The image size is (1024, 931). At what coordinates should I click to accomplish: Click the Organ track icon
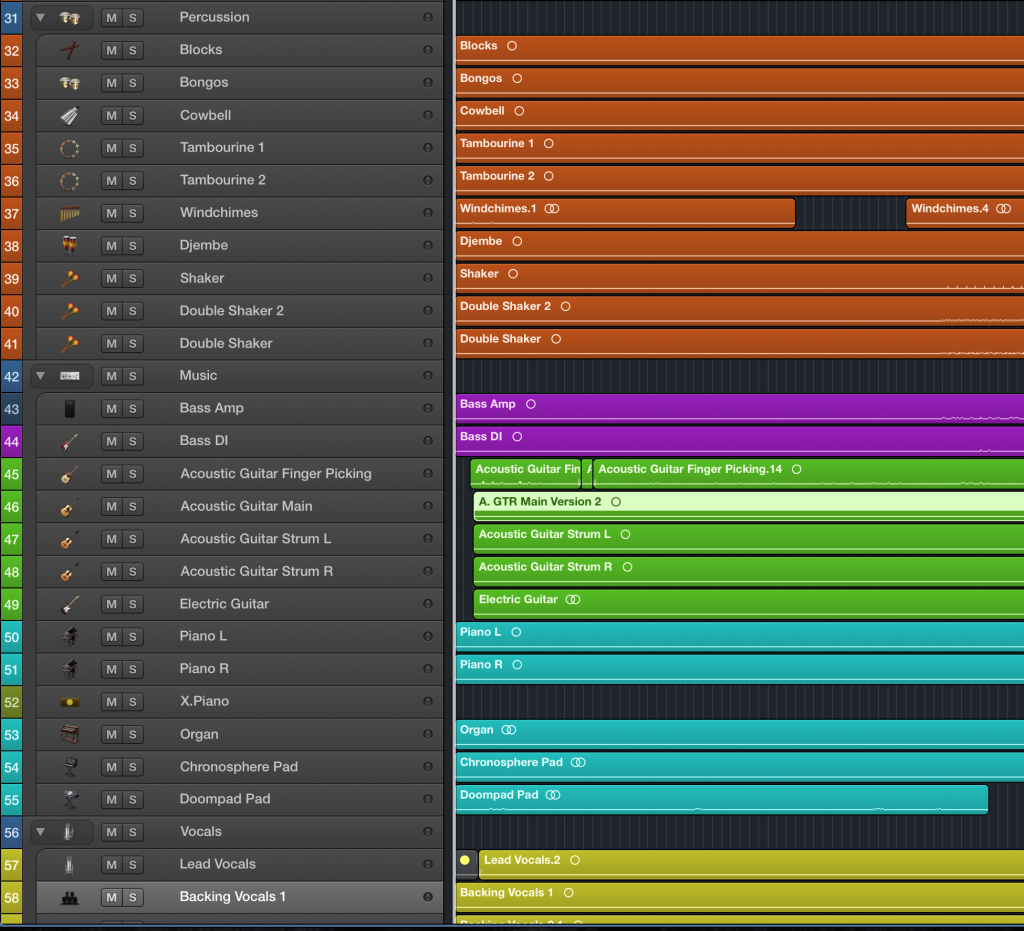tap(70, 734)
